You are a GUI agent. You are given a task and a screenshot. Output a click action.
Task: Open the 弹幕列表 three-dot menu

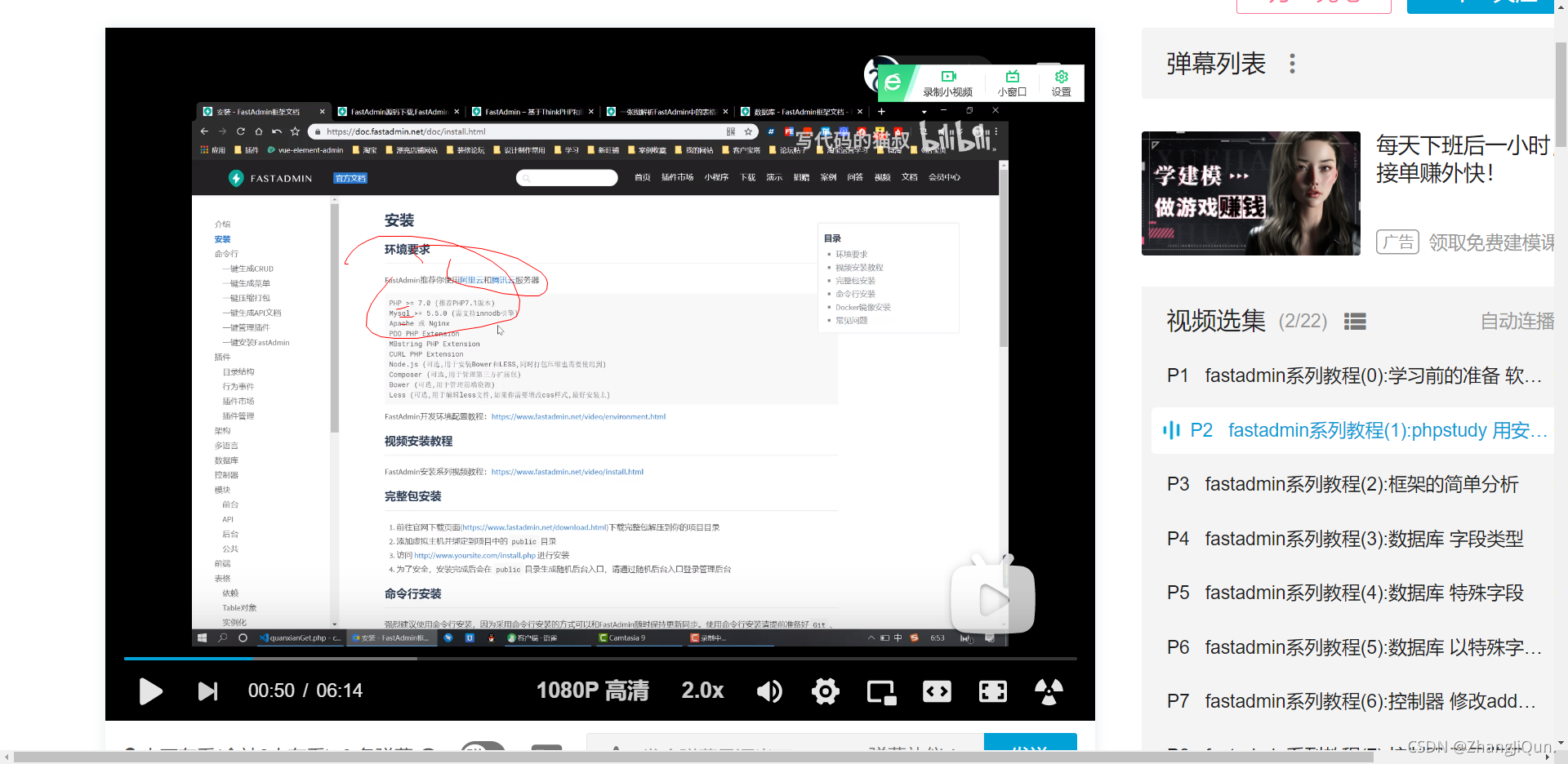[x=1292, y=64]
